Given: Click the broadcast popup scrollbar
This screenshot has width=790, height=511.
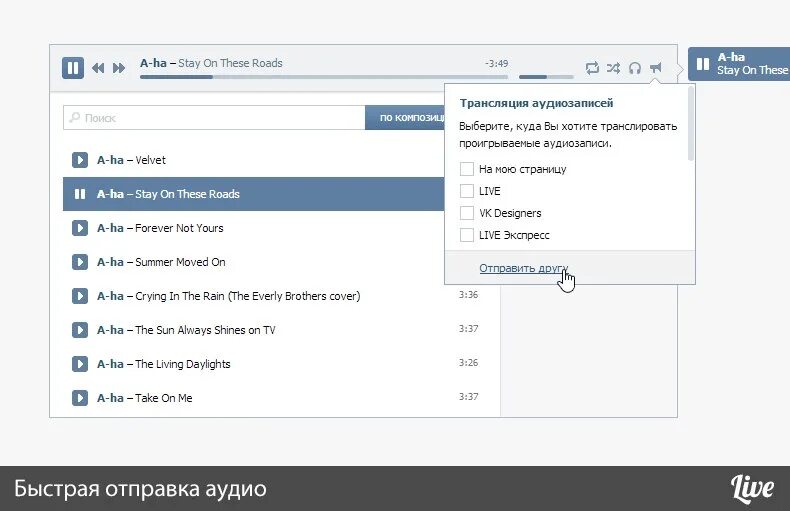Looking at the screenshot, I should 691,124.
